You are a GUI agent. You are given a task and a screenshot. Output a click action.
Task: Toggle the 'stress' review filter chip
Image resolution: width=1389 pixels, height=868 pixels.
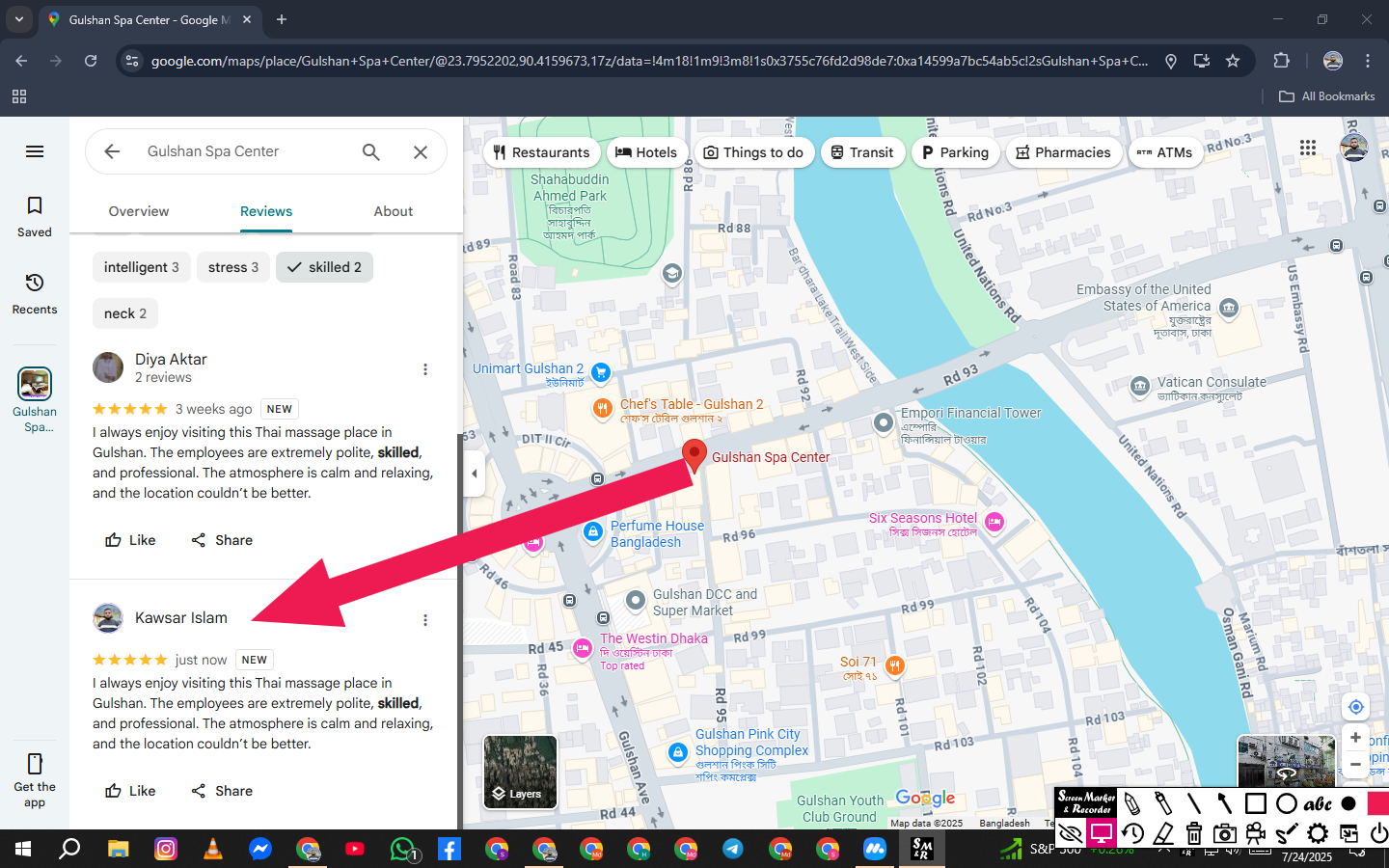point(232,267)
